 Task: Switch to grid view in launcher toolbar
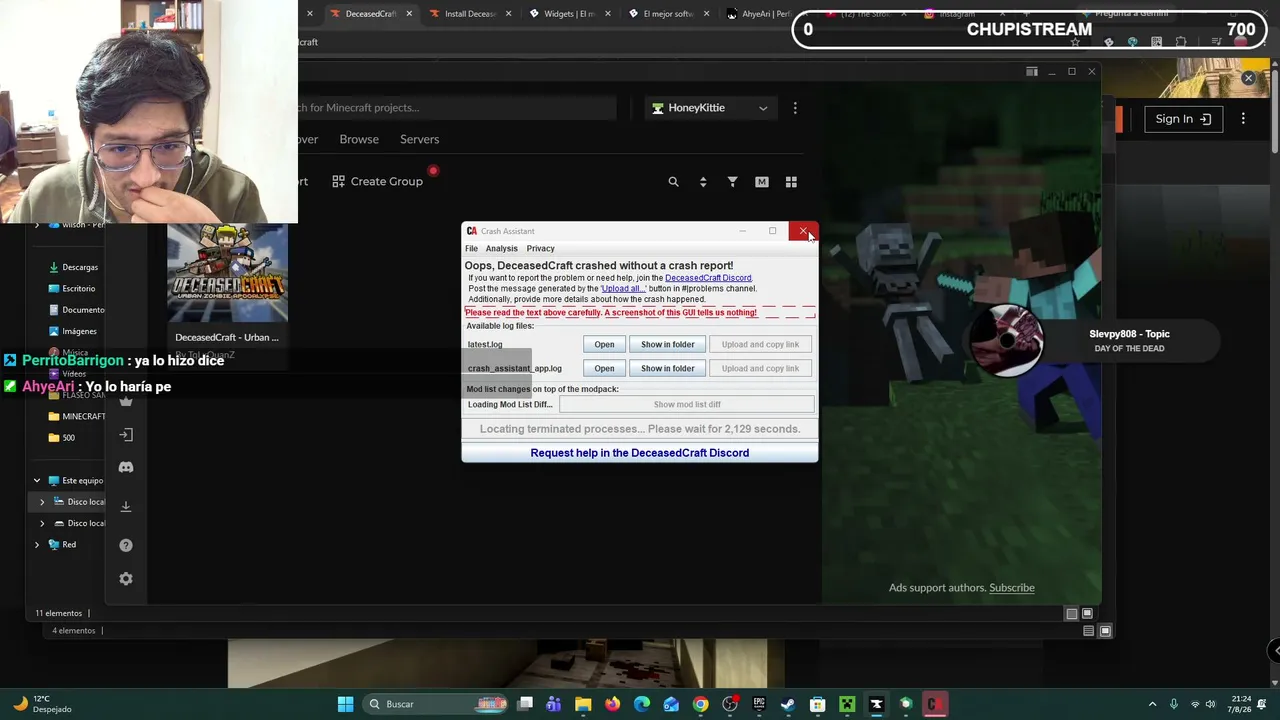[x=791, y=182]
